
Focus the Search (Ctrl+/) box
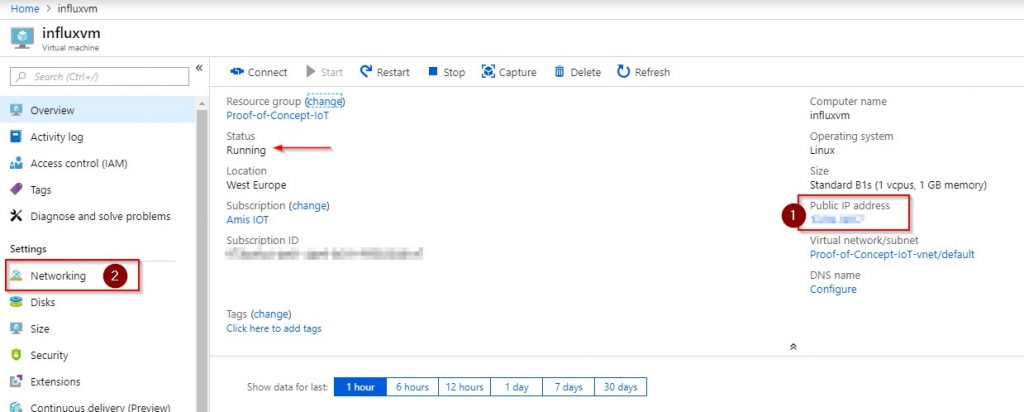coord(99,76)
